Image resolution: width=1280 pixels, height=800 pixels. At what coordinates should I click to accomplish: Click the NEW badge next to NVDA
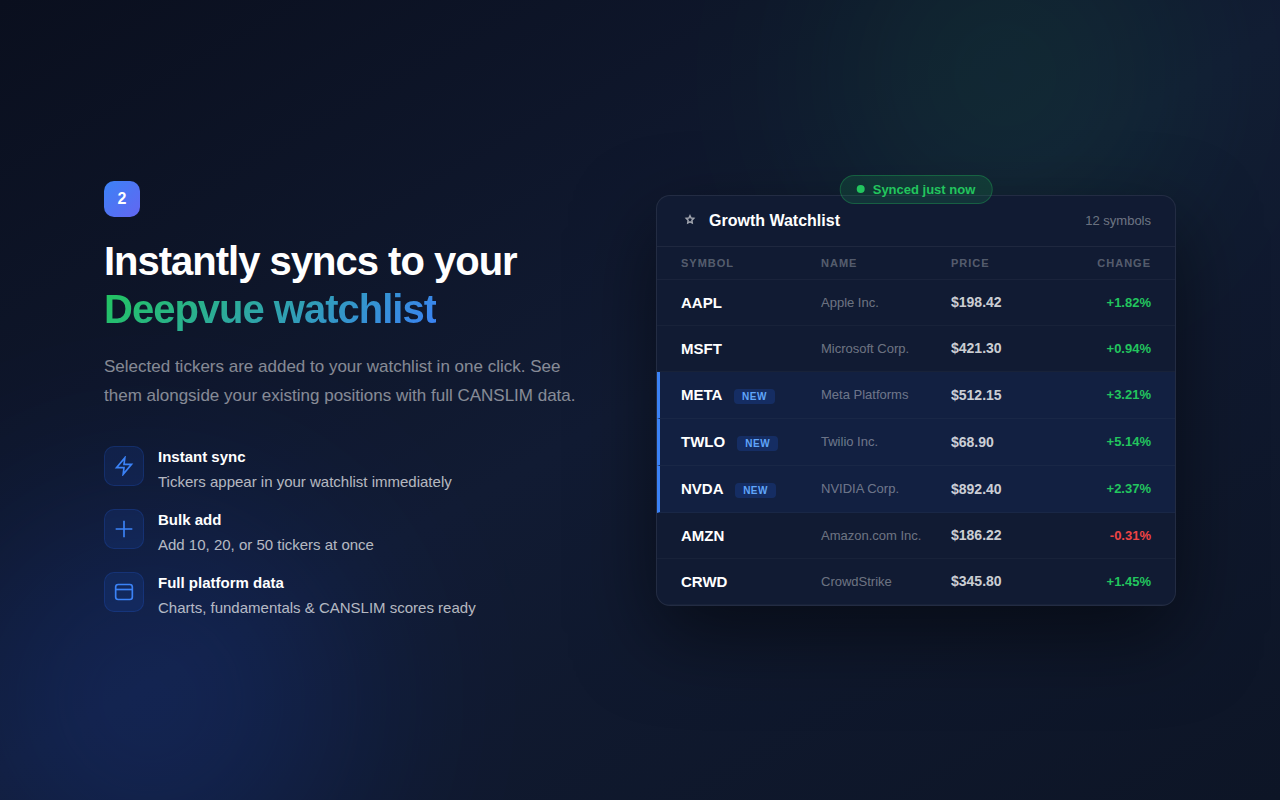coord(755,490)
